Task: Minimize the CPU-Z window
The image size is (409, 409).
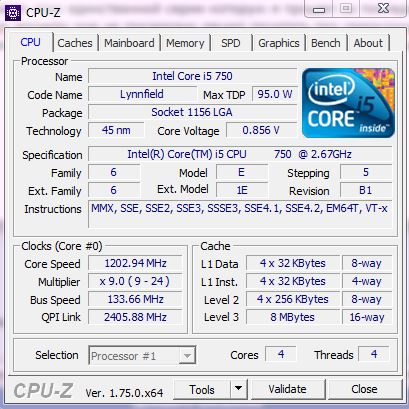Action: 319,9
